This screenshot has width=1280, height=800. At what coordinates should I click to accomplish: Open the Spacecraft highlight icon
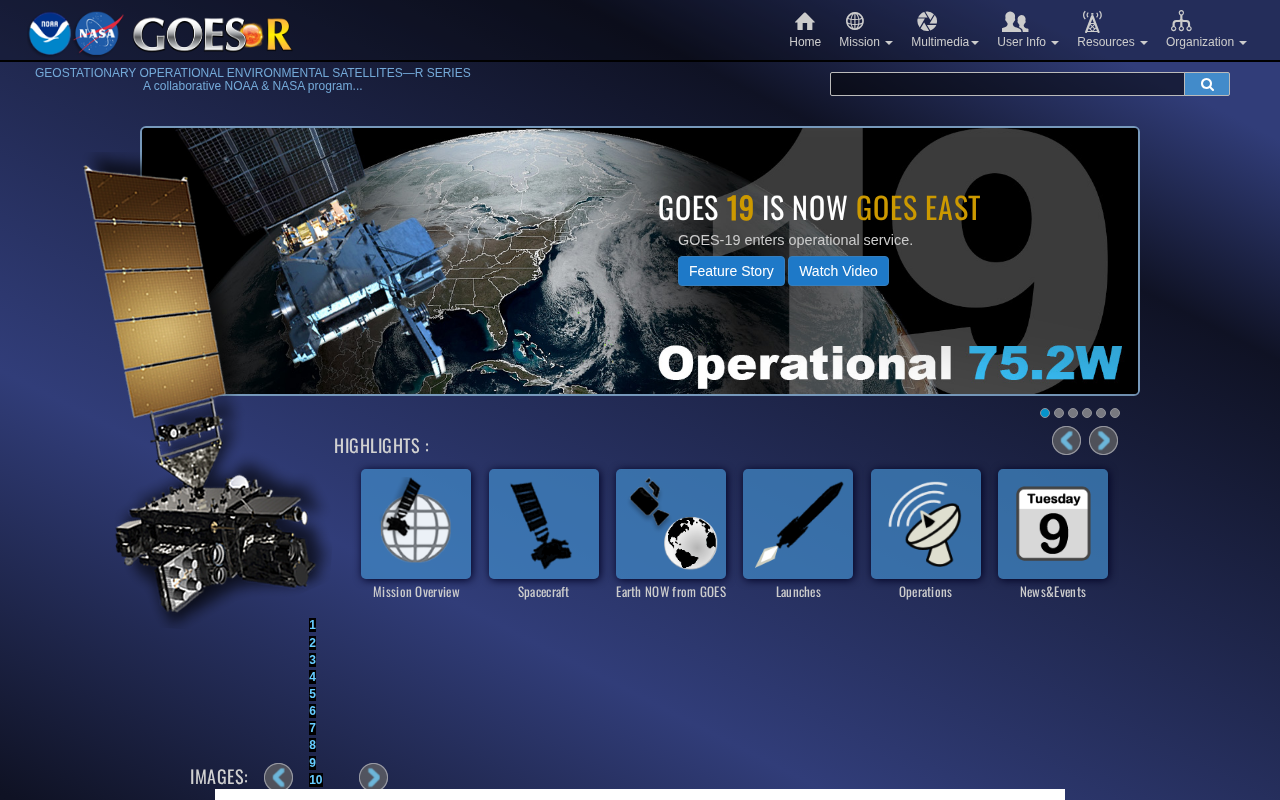pyautogui.click(x=544, y=524)
